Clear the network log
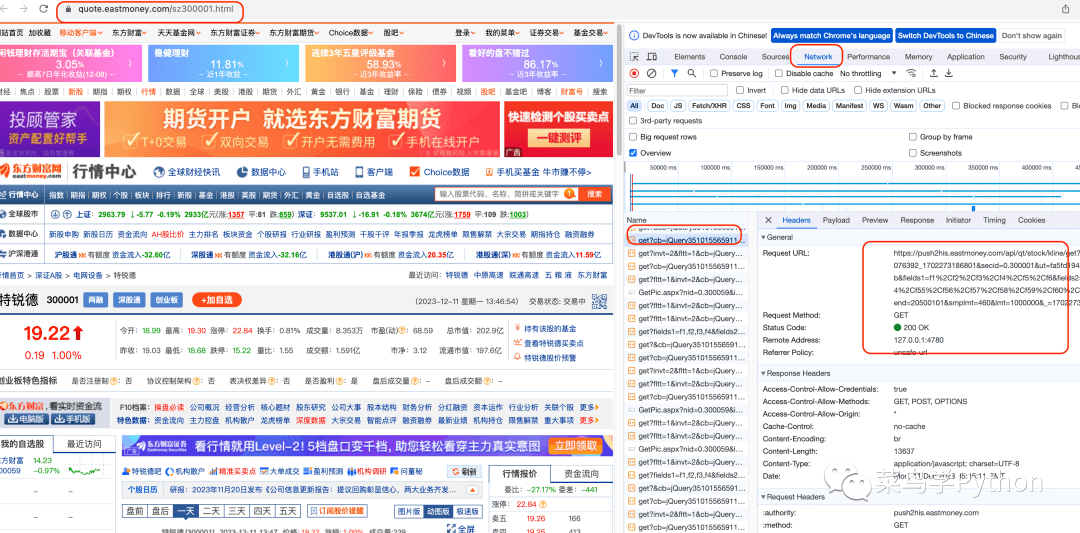 pos(652,73)
